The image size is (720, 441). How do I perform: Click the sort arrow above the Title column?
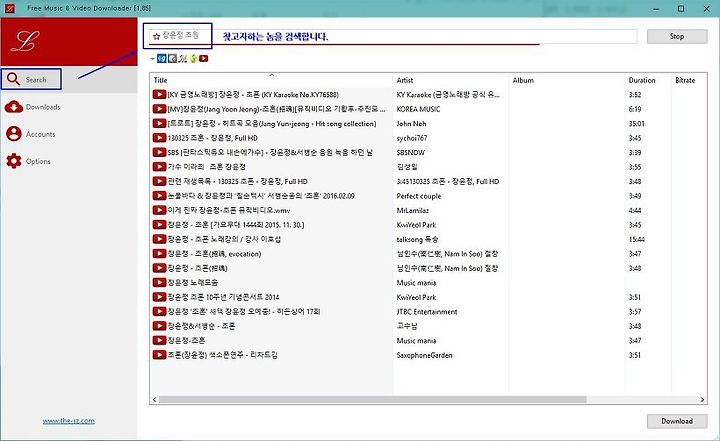271,74
